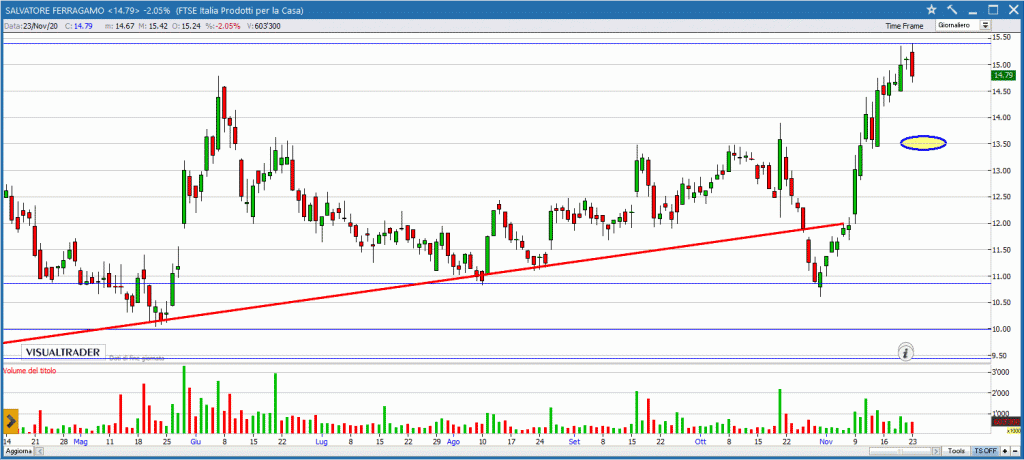The width and height of the screenshot is (1024, 460).
Task: Close the chart window
Action: pos(1013,9)
